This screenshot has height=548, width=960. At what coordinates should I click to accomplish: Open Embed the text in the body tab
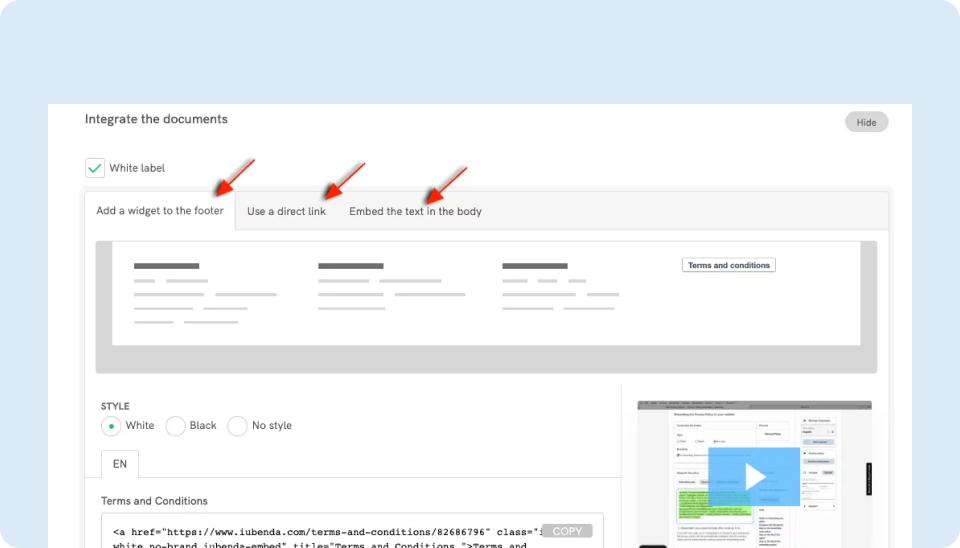(415, 212)
